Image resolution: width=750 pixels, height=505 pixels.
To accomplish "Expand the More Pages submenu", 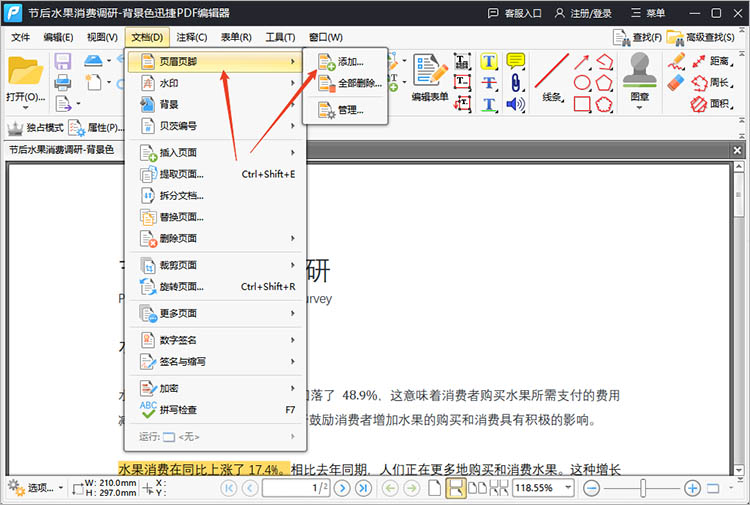I will point(216,313).
